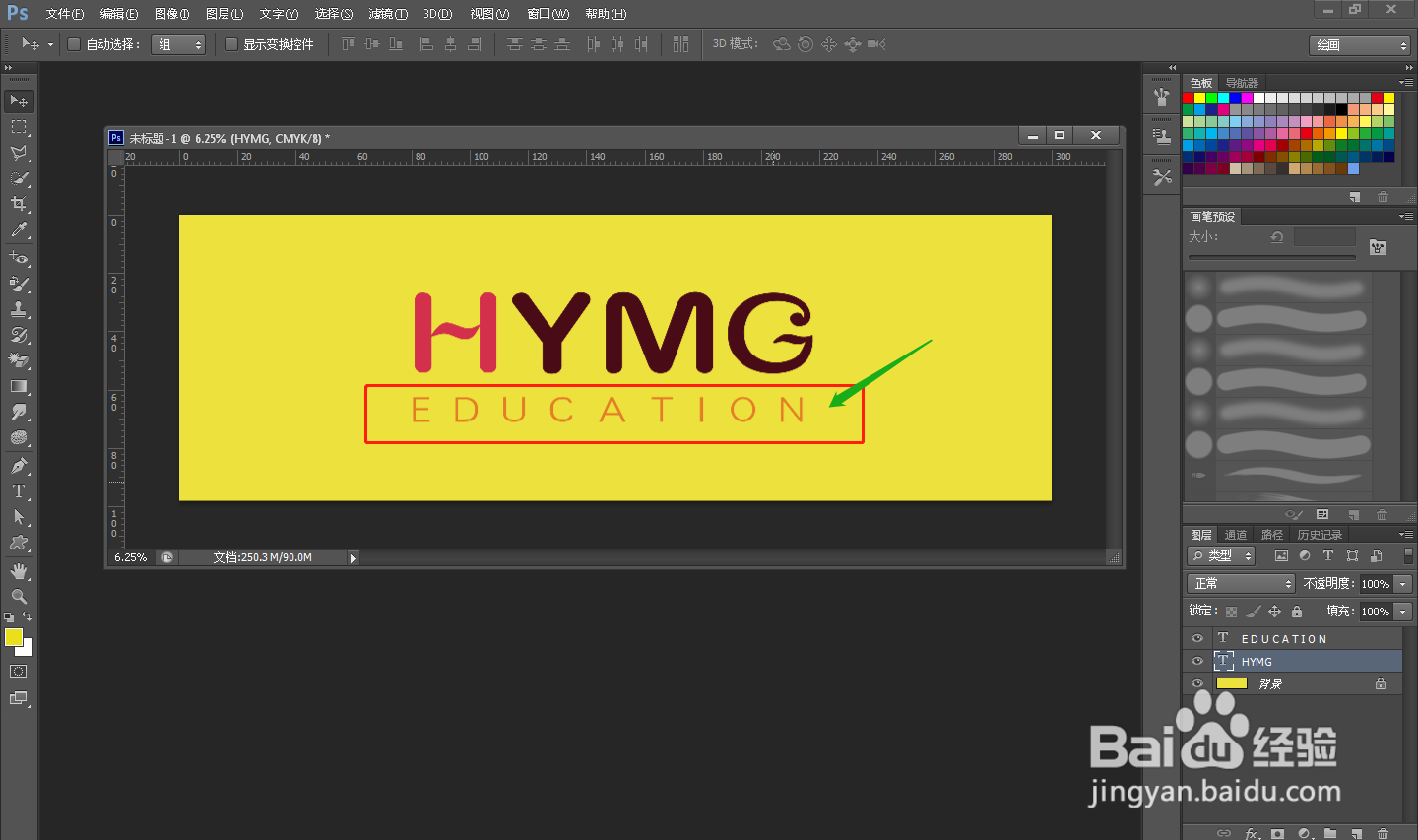1418x840 pixels.
Task: Select the Path Selection tool
Action: point(19,517)
